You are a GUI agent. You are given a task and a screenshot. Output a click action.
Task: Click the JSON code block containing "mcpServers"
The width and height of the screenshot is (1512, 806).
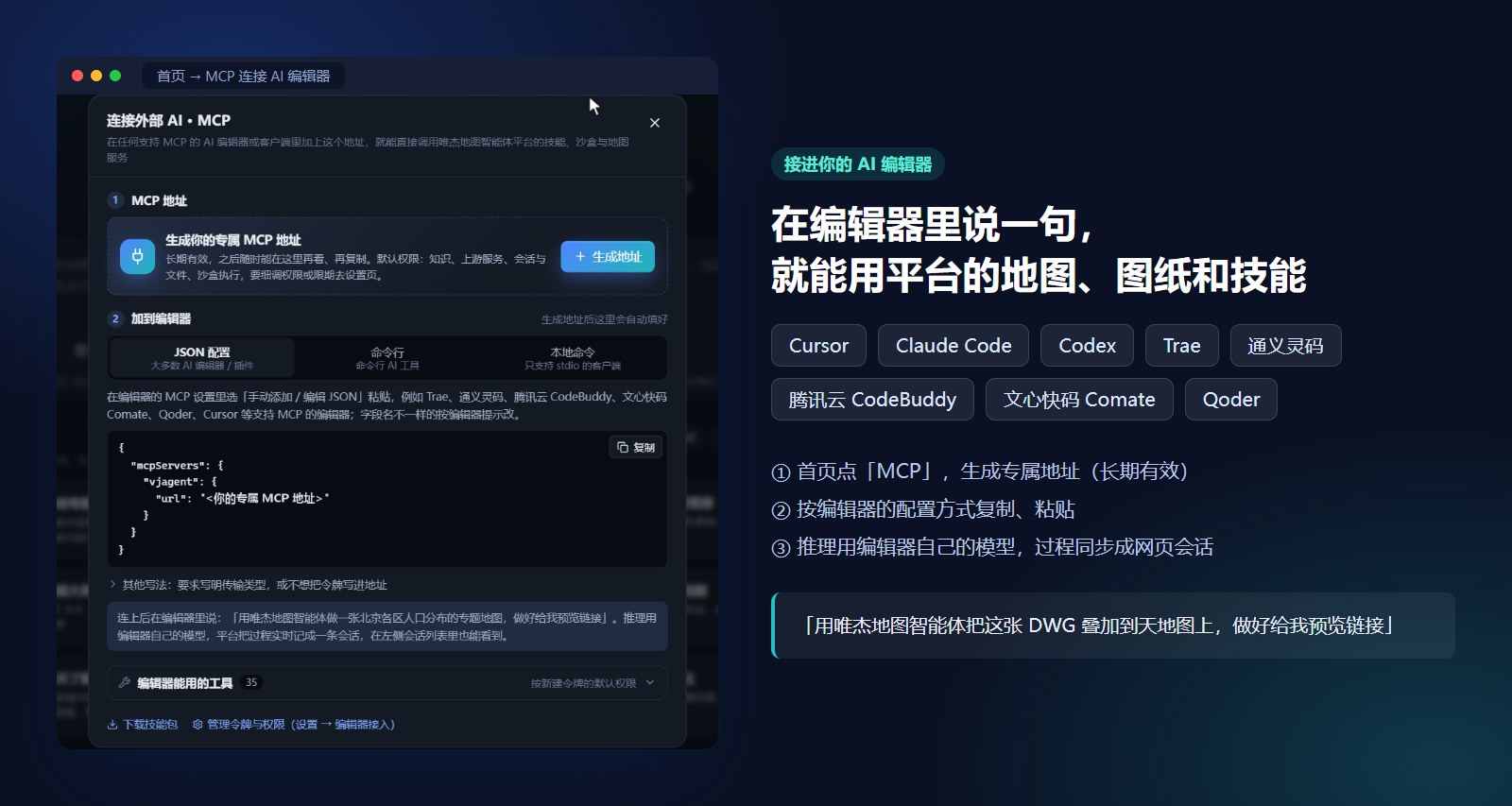coord(387,499)
